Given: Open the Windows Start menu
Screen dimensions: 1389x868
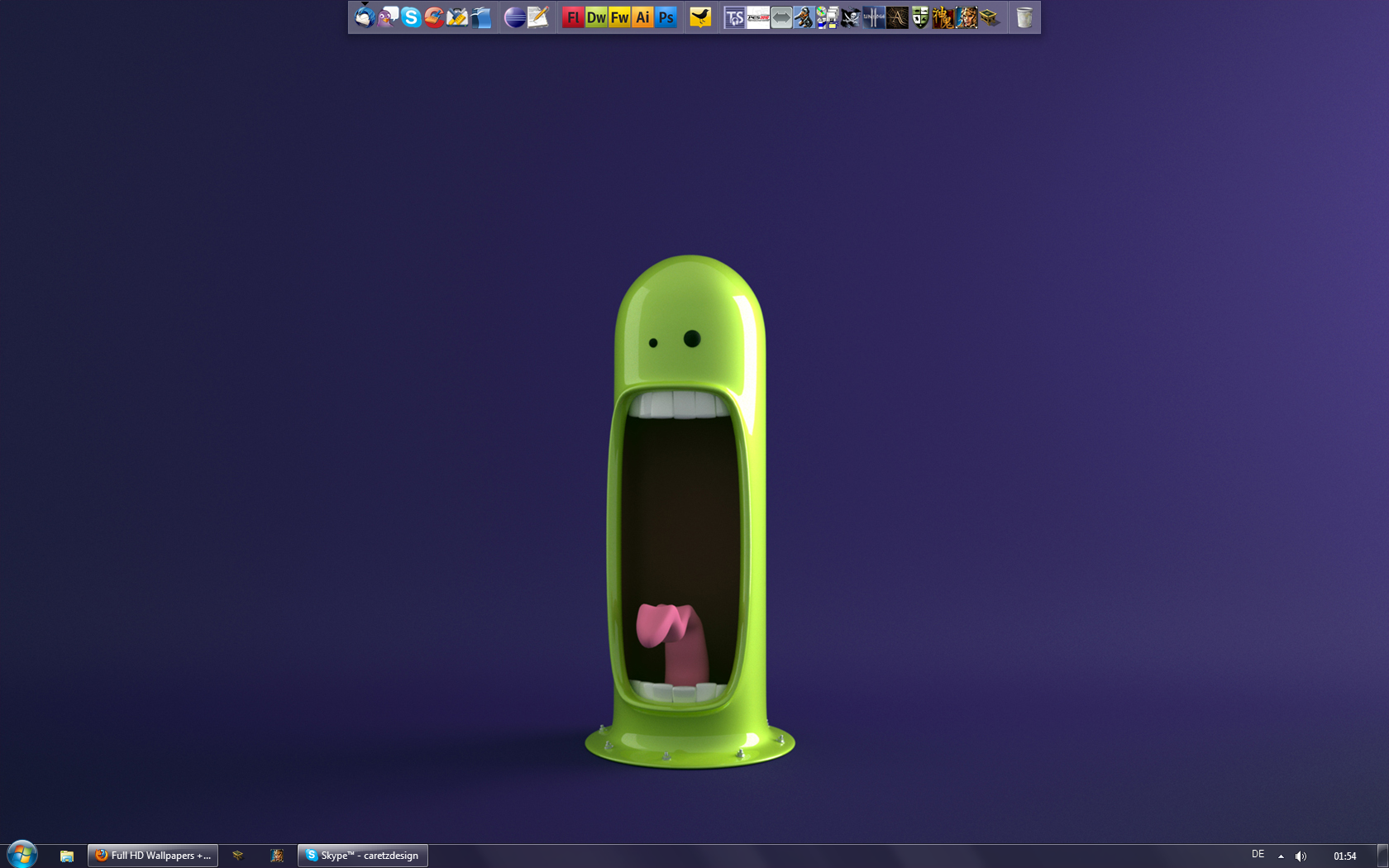Looking at the screenshot, I should [x=21, y=855].
